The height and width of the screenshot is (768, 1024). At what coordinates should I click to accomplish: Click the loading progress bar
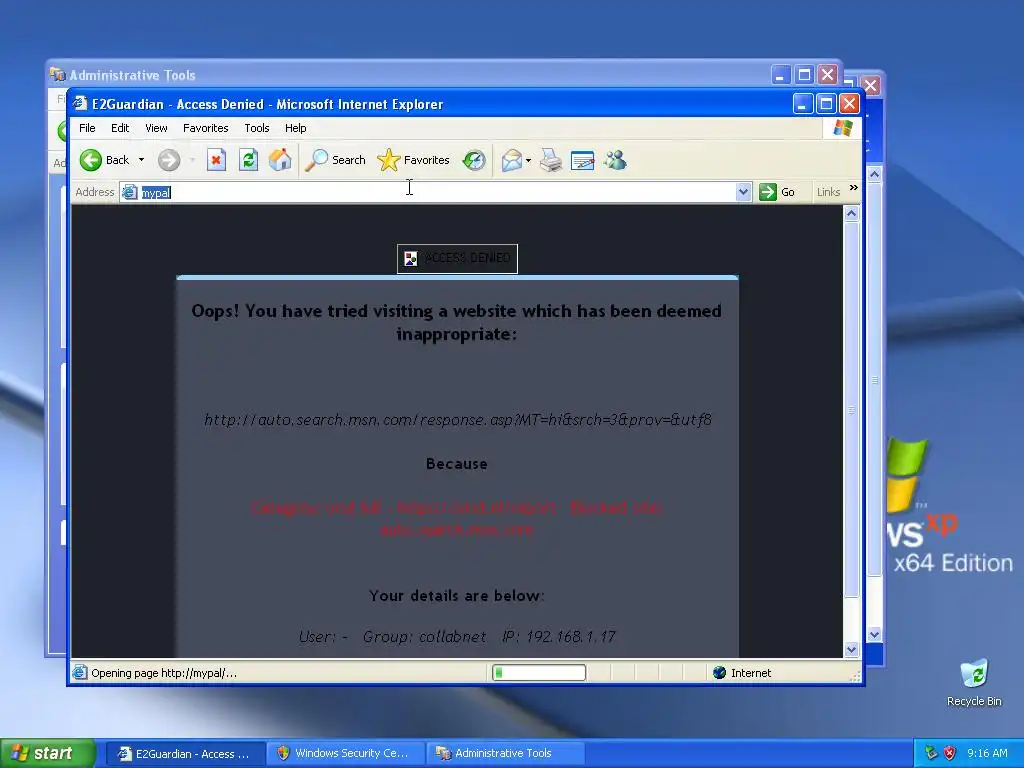[539, 673]
